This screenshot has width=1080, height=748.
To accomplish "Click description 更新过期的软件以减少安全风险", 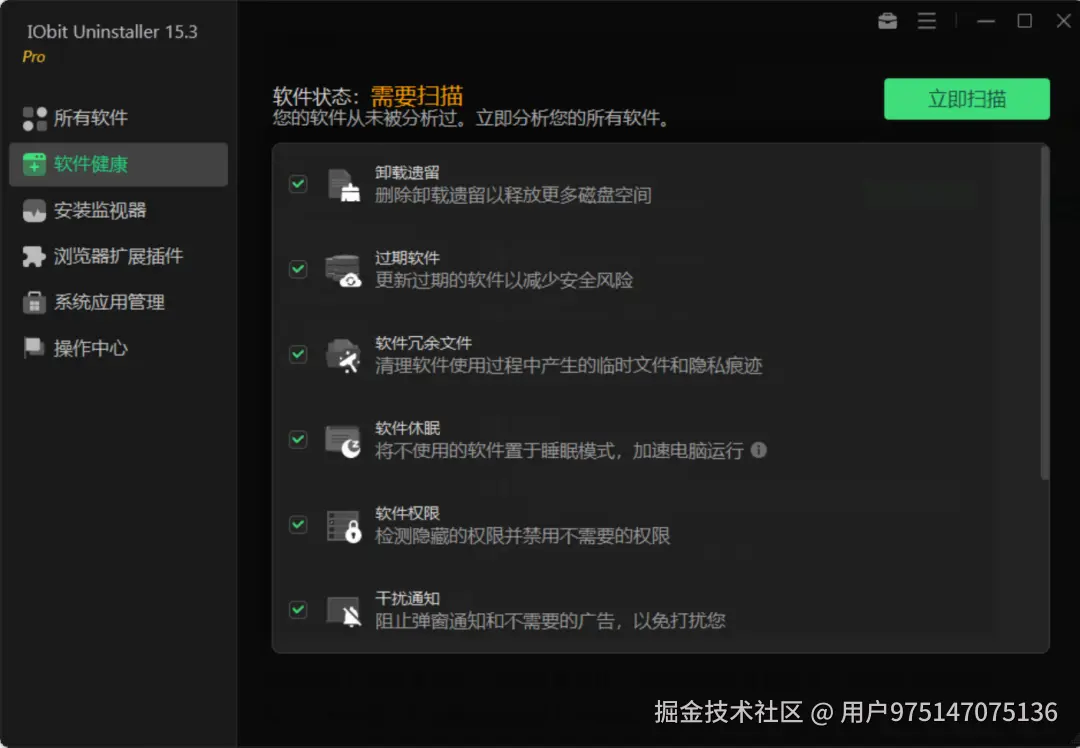I will pyautogui.click(x=504, y=280).
